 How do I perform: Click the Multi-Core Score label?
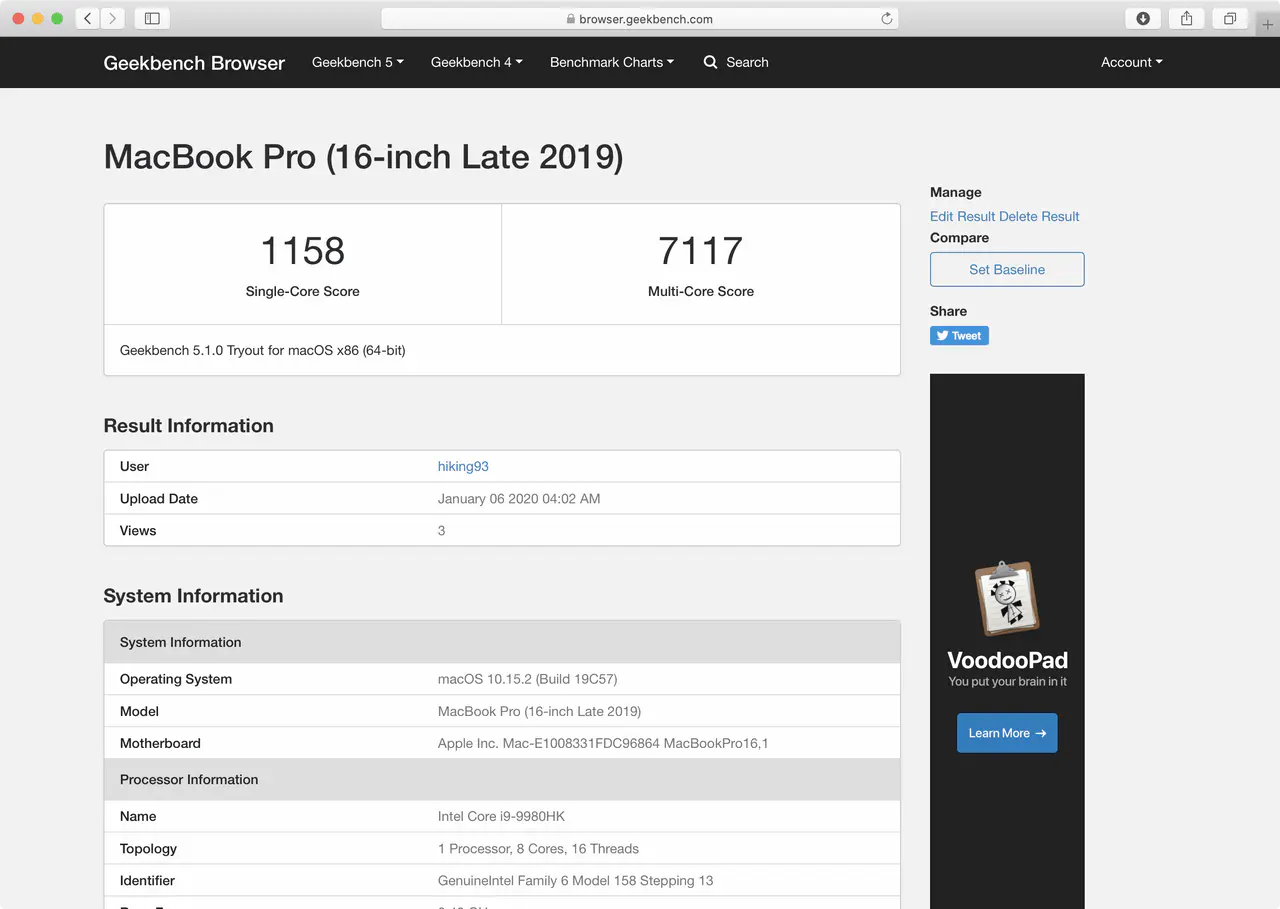pyautogui.click(x=701, y=291)
